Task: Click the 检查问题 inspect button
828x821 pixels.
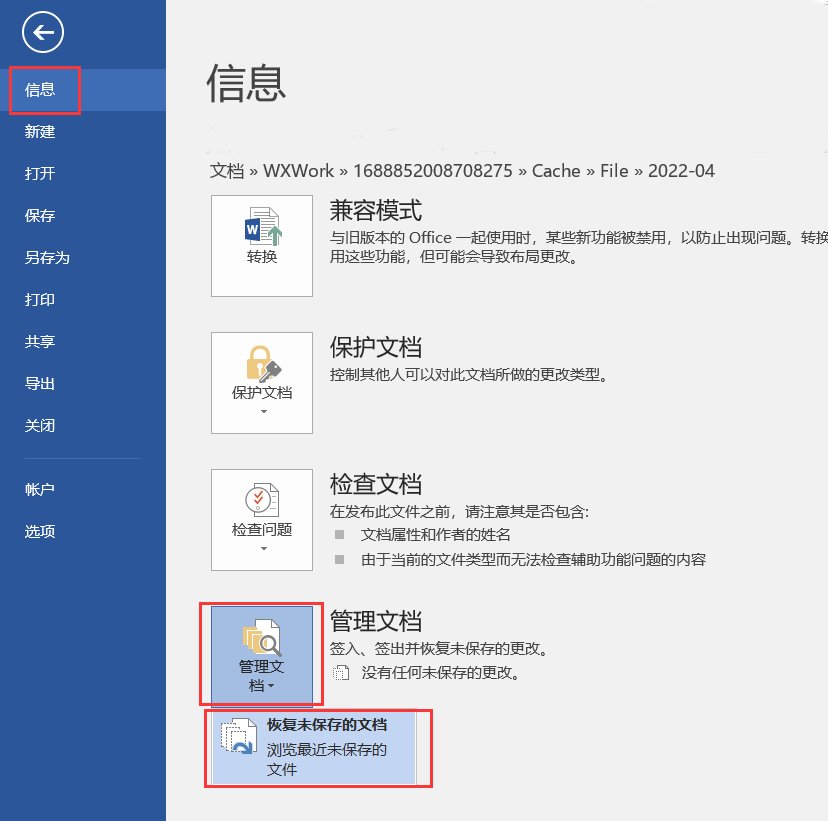Action: coord(262,520)
